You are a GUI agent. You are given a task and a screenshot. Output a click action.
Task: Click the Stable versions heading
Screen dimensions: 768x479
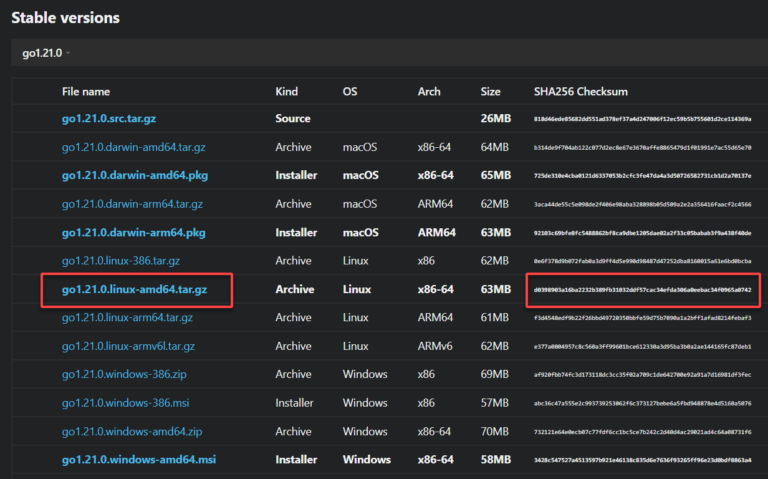65,18
